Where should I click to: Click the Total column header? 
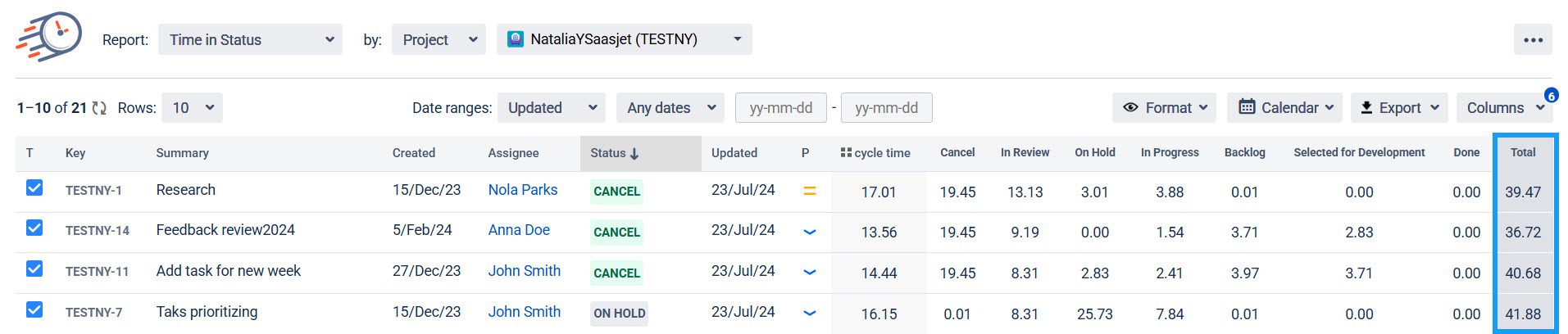coord(1523,152)
